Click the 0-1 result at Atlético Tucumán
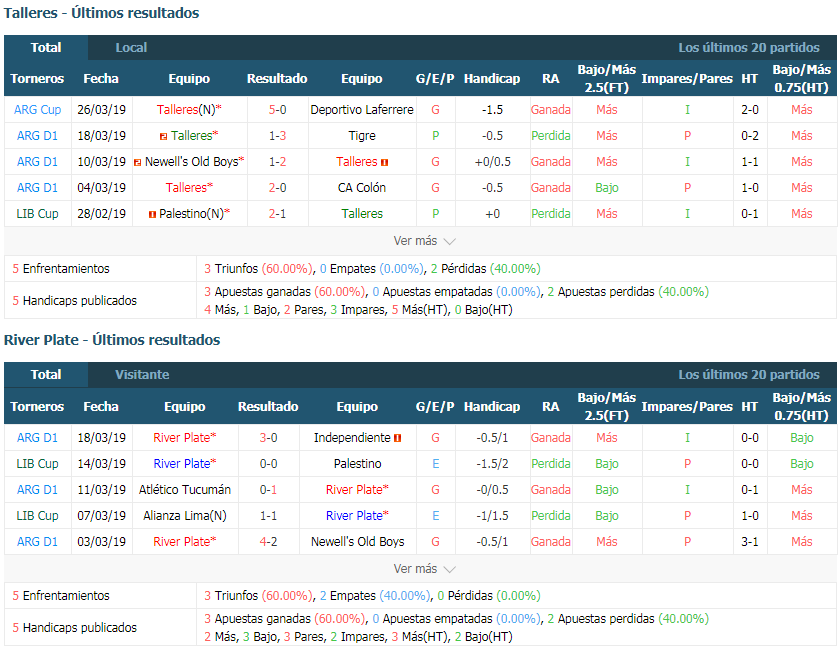The width and height of the screenshot is (838, 649). [268, 490]
